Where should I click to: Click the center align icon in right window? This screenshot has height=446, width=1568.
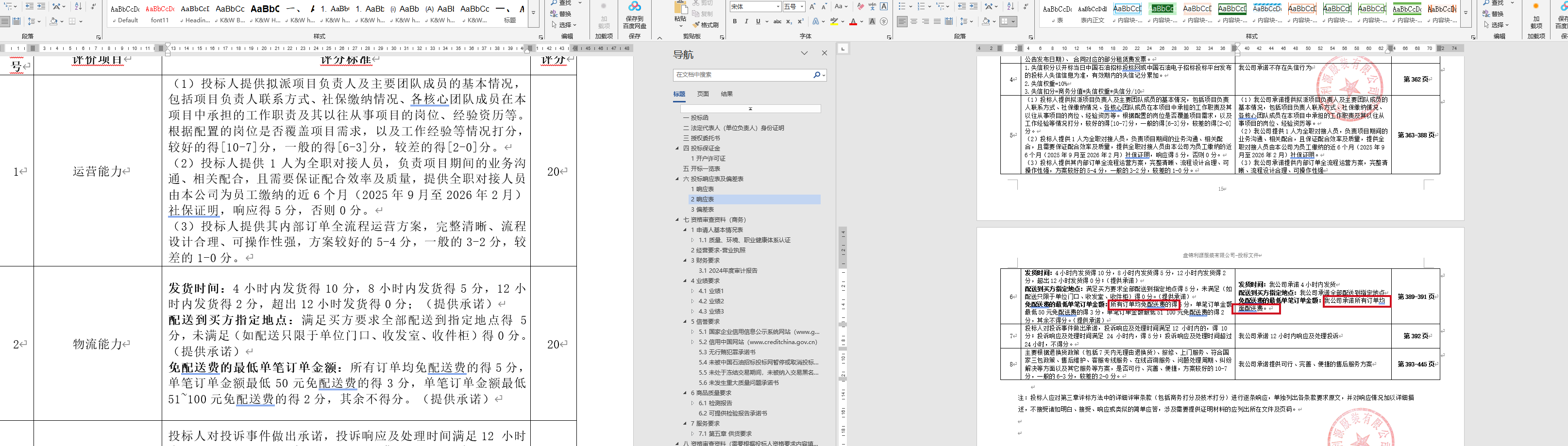tap(913, 21)
